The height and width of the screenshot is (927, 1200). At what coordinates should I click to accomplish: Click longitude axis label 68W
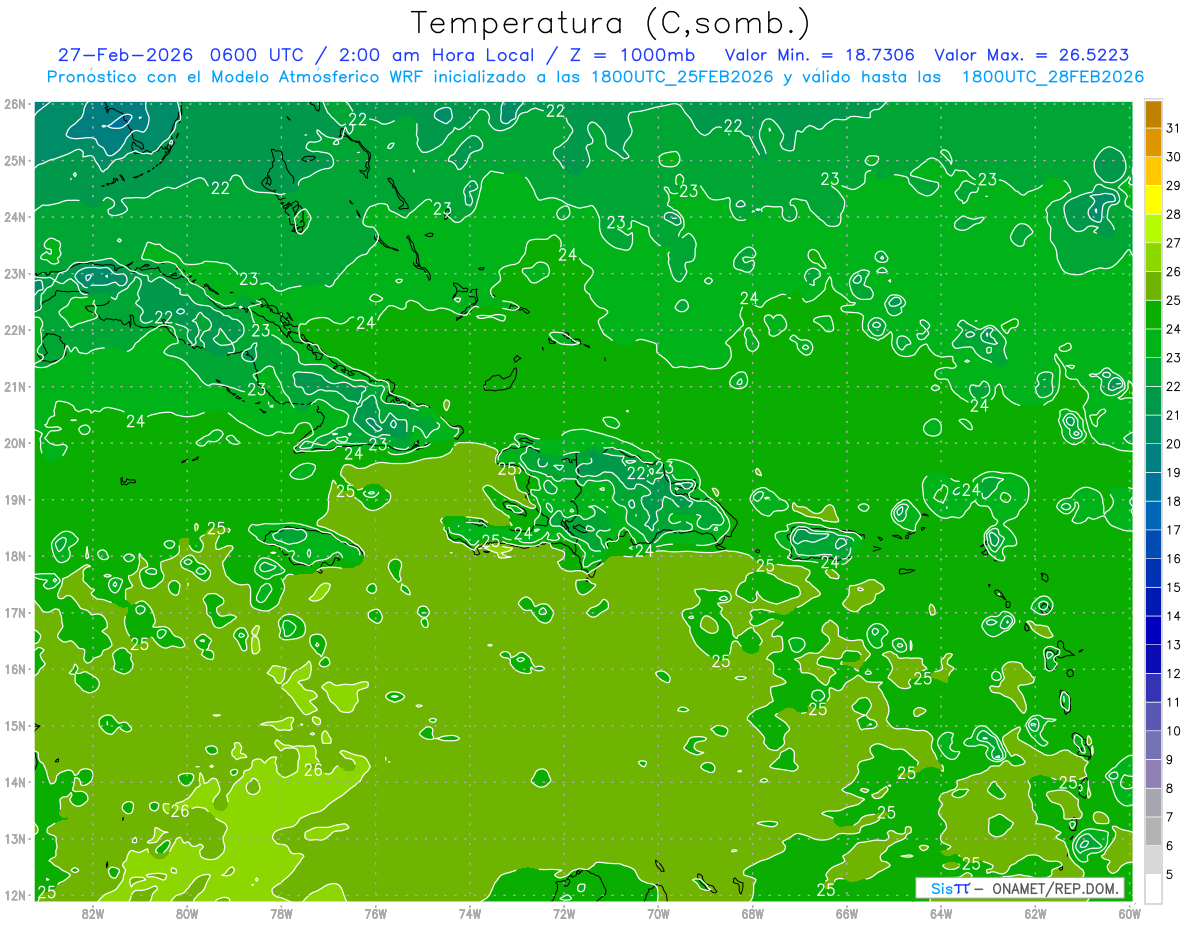(x=753, y=913)
